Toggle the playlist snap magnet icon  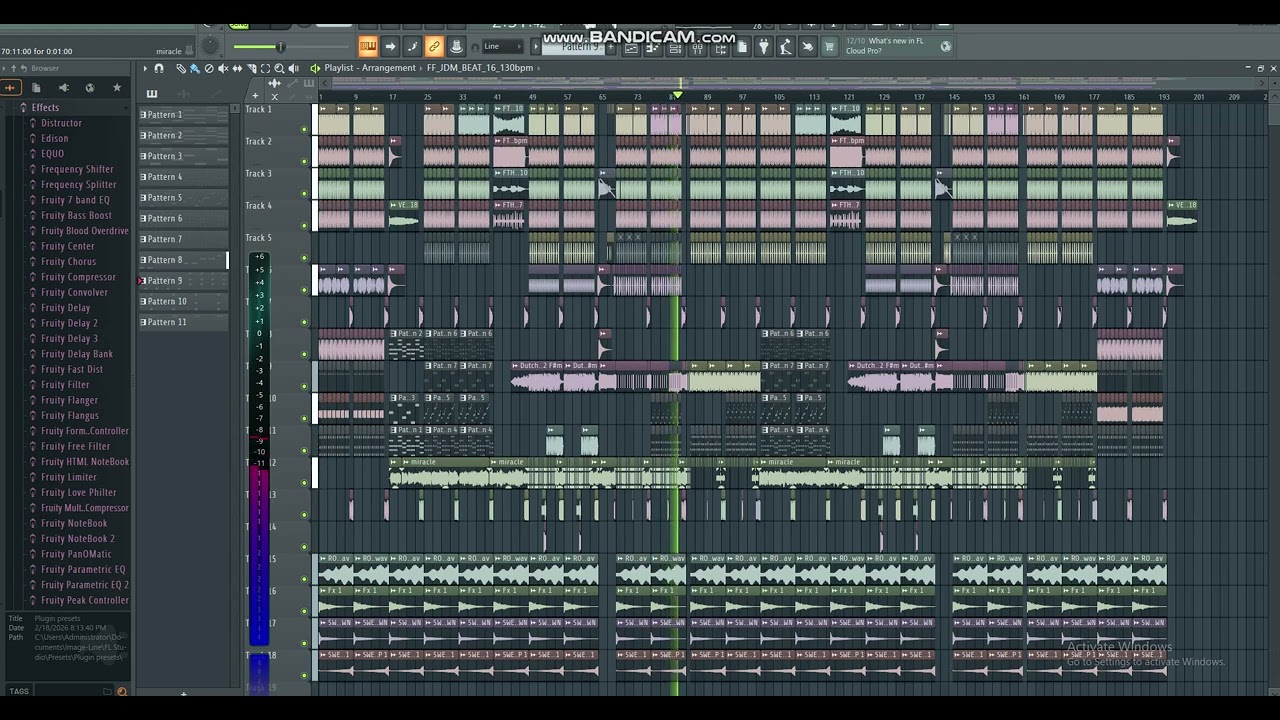click(159, 68)
